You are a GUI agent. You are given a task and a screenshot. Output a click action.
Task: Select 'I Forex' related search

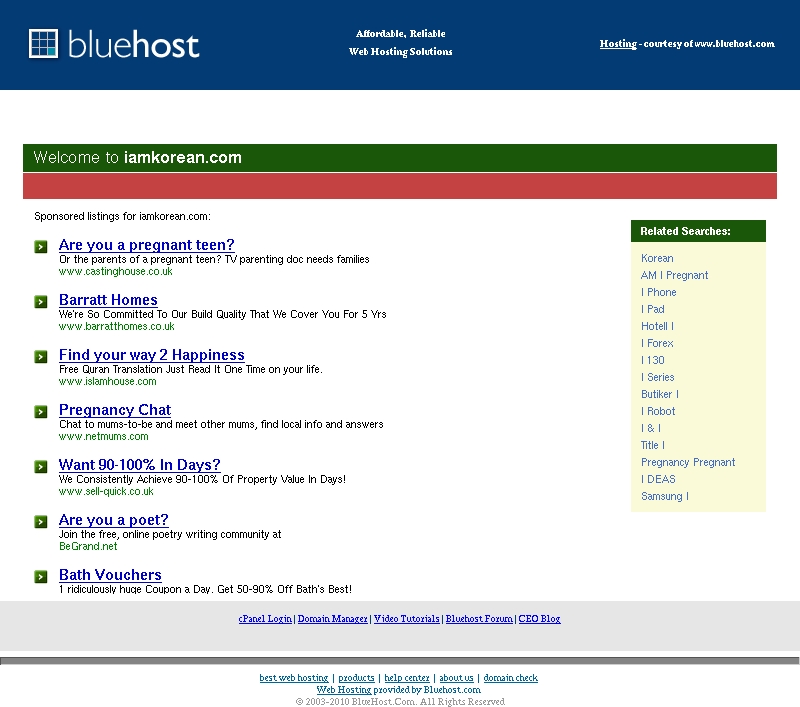point(657,343)
